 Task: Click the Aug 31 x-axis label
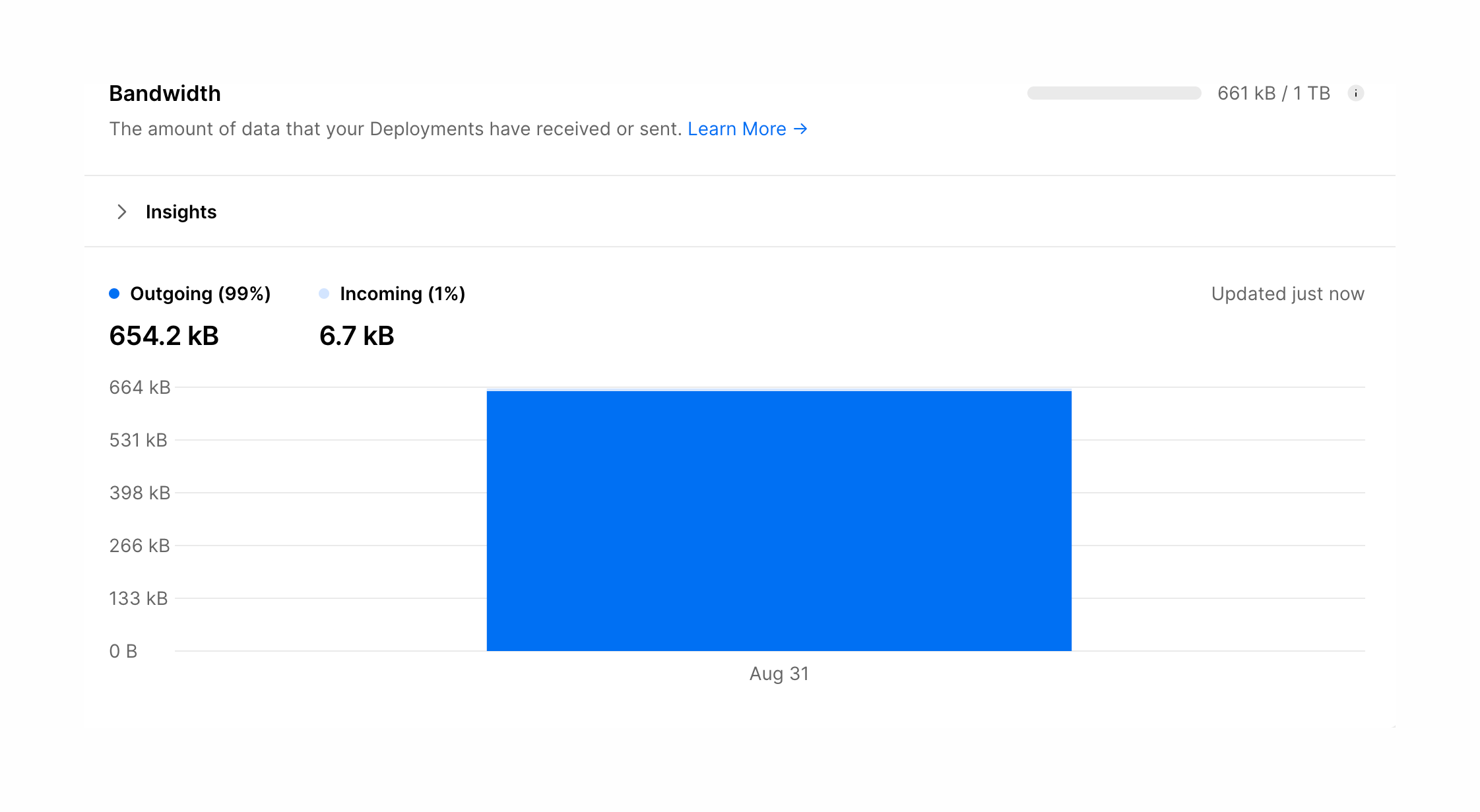click(x=779, y=673)
